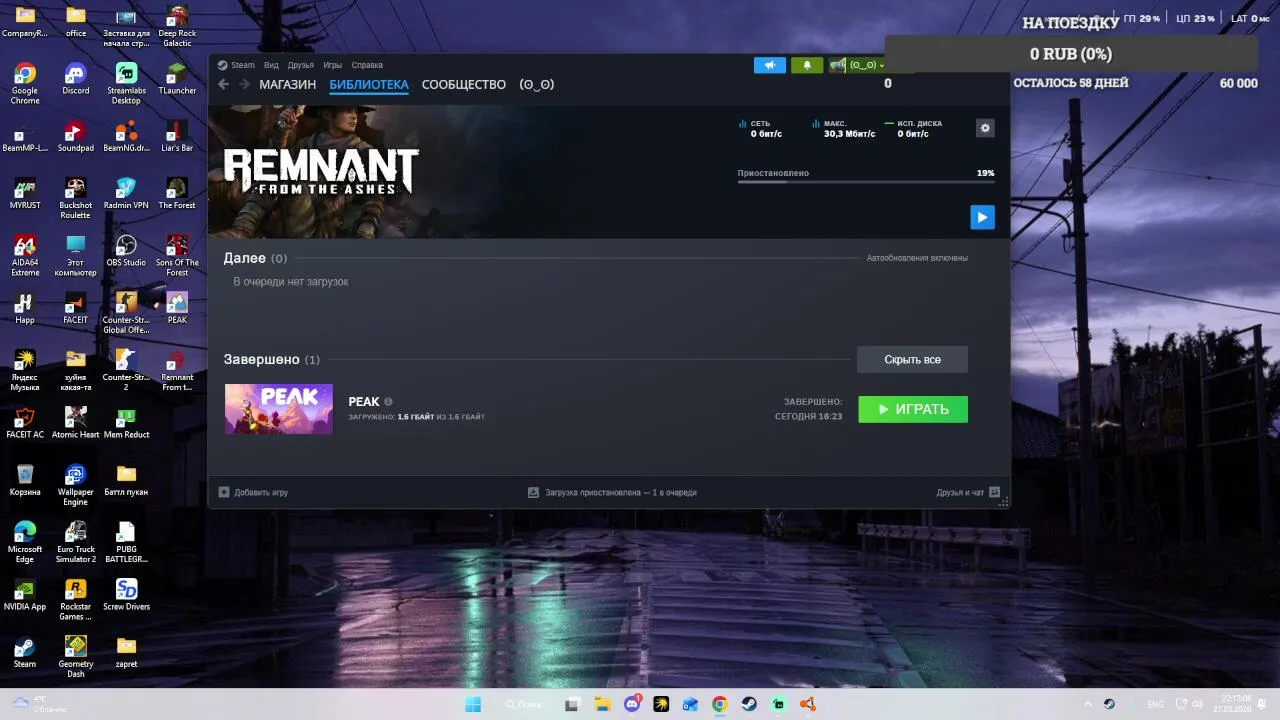
Task: Open Steam from the taskbar
Action: (749, 704)
